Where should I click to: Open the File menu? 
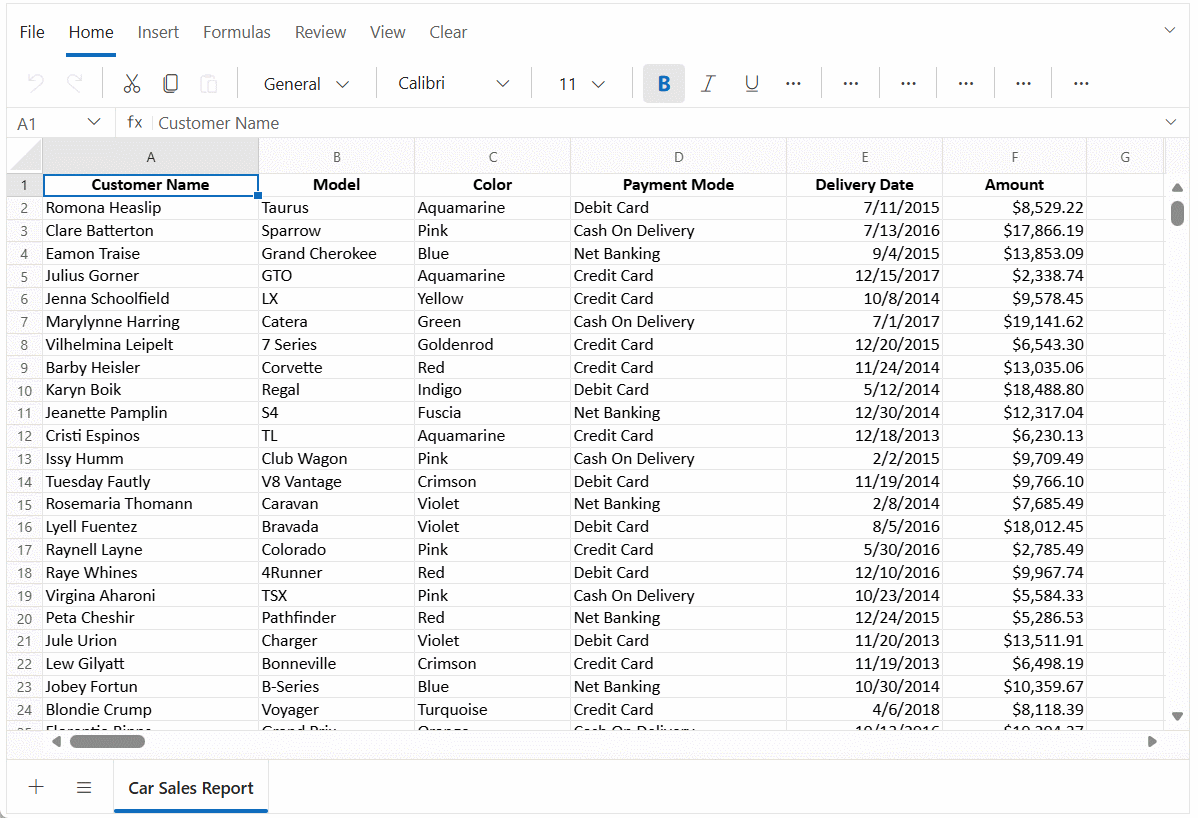(x=32, y=32)
